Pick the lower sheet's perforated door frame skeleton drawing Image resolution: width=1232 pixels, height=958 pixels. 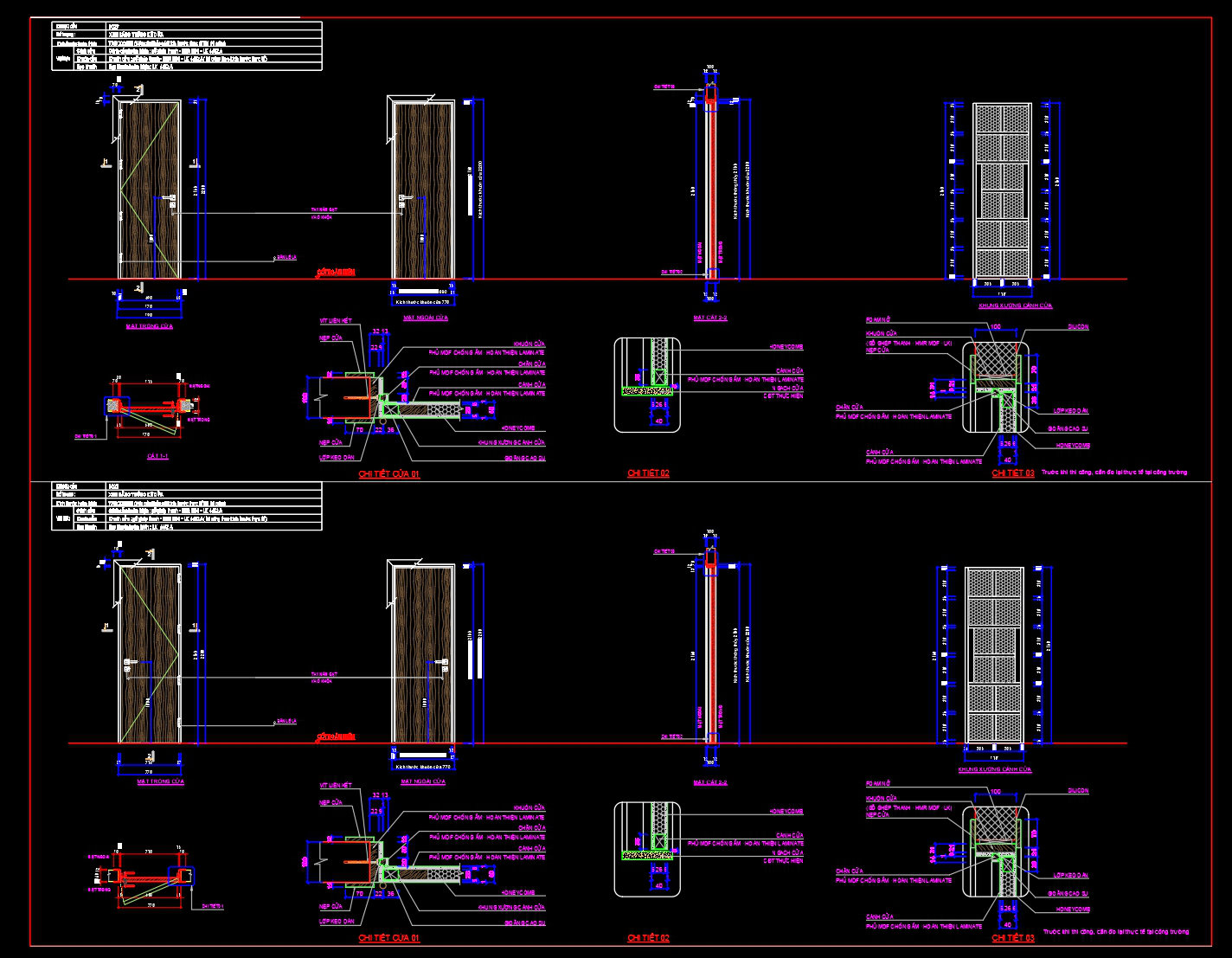[x=995, y=655]
